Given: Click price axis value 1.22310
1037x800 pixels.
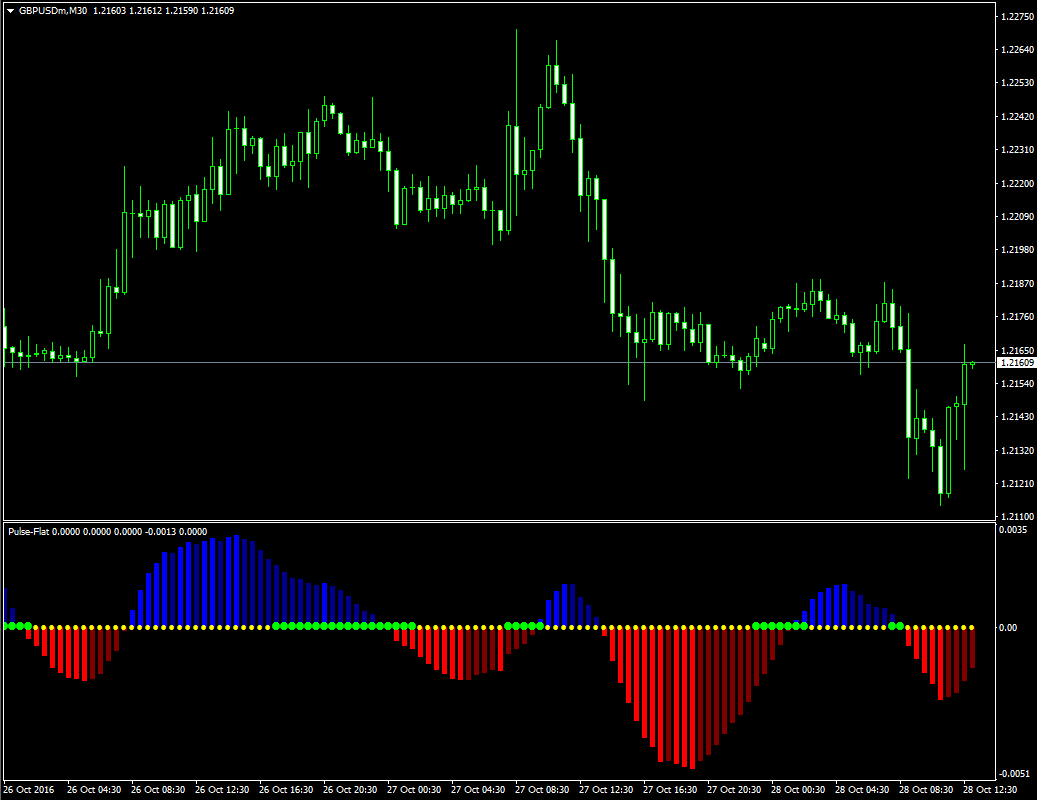Looking at the screenshot, I should click(x=1017, y=149).
